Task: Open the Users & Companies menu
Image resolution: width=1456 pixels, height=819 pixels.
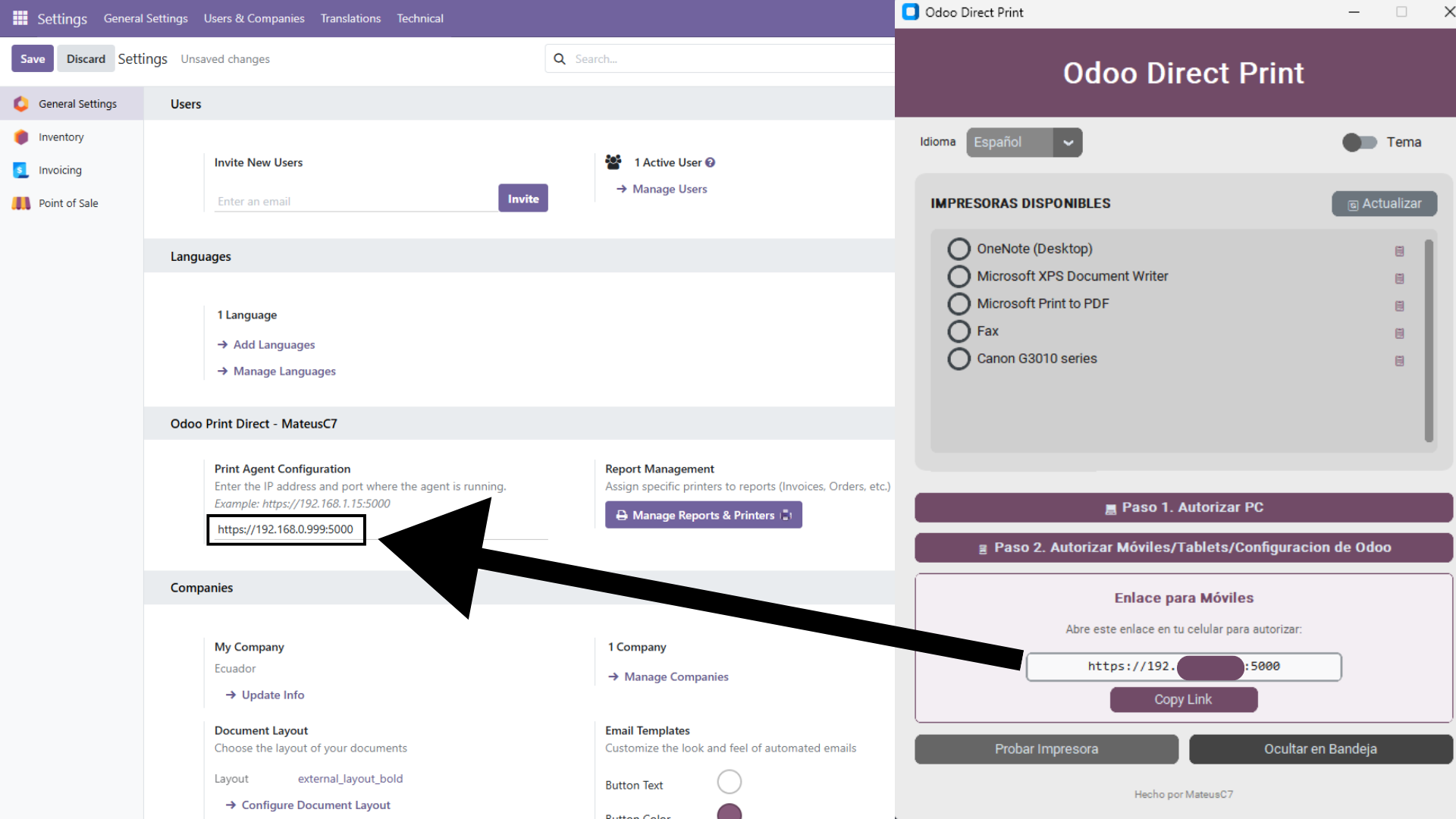Action: pos(253,18)
